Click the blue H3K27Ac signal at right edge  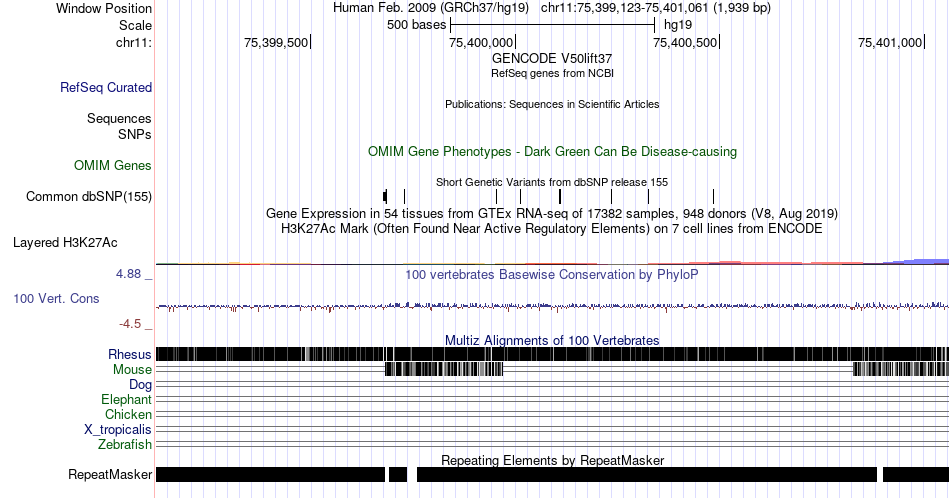pos(918,261)
